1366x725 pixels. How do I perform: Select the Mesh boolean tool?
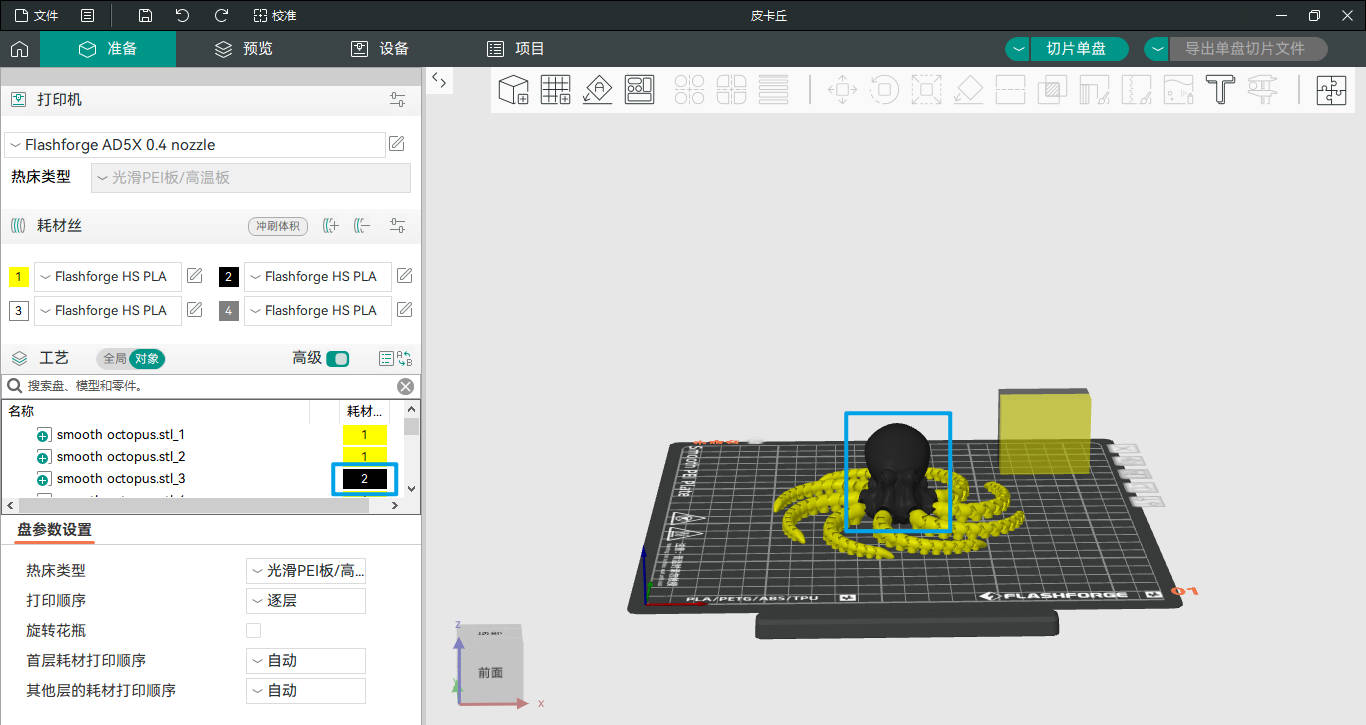tap(1052, 90)
